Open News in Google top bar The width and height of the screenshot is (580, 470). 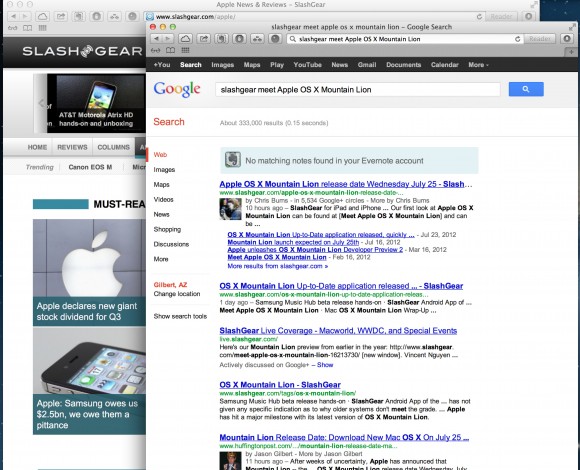tap(340, 65)
